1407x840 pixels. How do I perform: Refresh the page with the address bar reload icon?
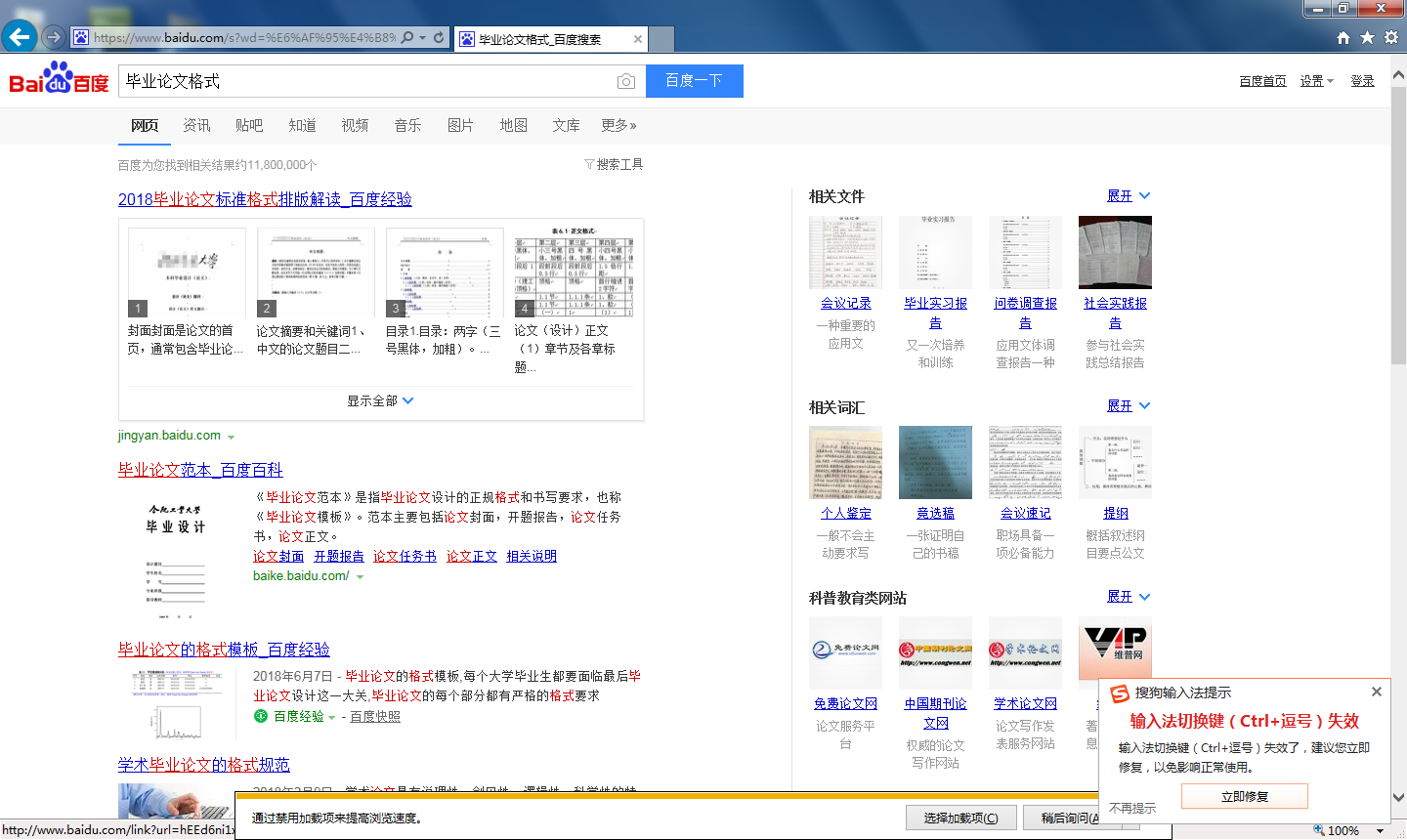coord(439,37)
